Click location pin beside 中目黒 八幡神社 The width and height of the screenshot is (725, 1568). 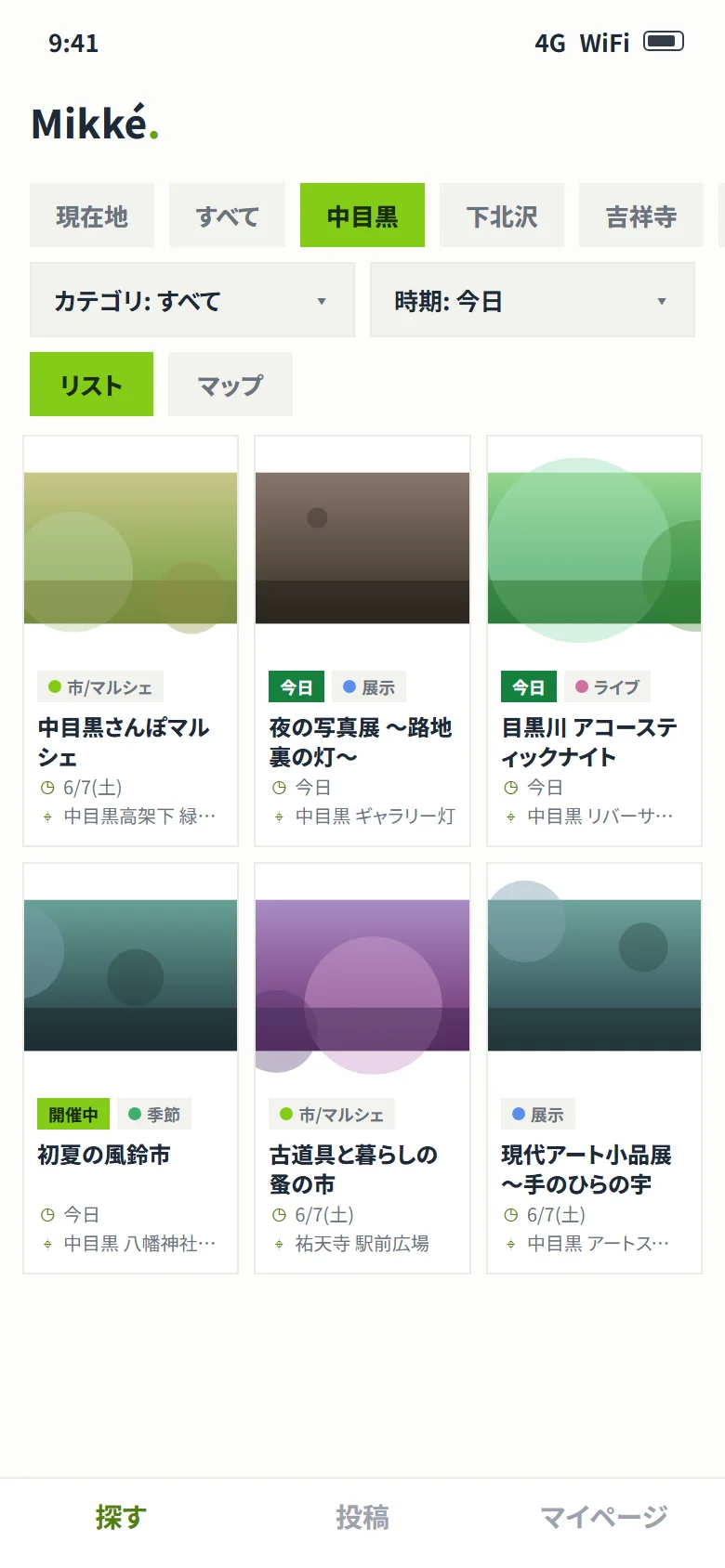tap(47, 1244)
